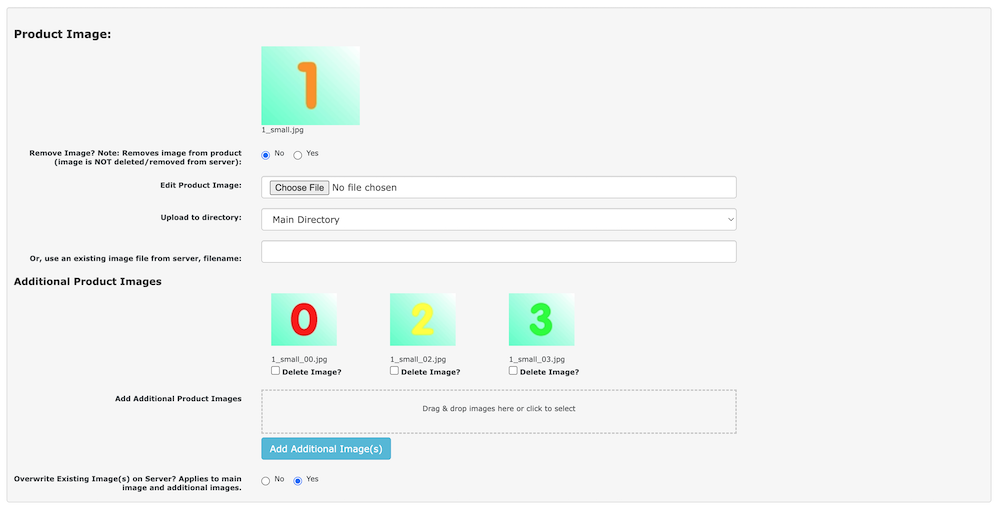Image resolution: width=1000 pixels, height=509 pixels.
Task: Select No for Remove Image
Action: click(266, 155)
